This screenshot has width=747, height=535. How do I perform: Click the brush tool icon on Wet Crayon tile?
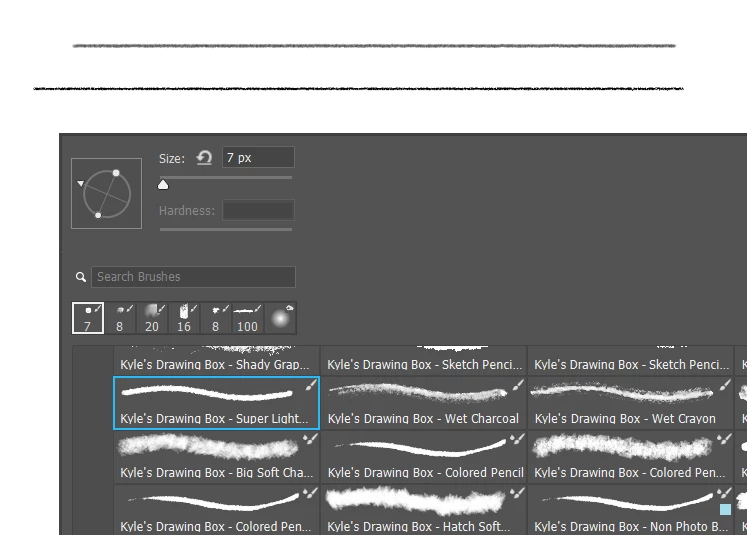click(725, 385)
